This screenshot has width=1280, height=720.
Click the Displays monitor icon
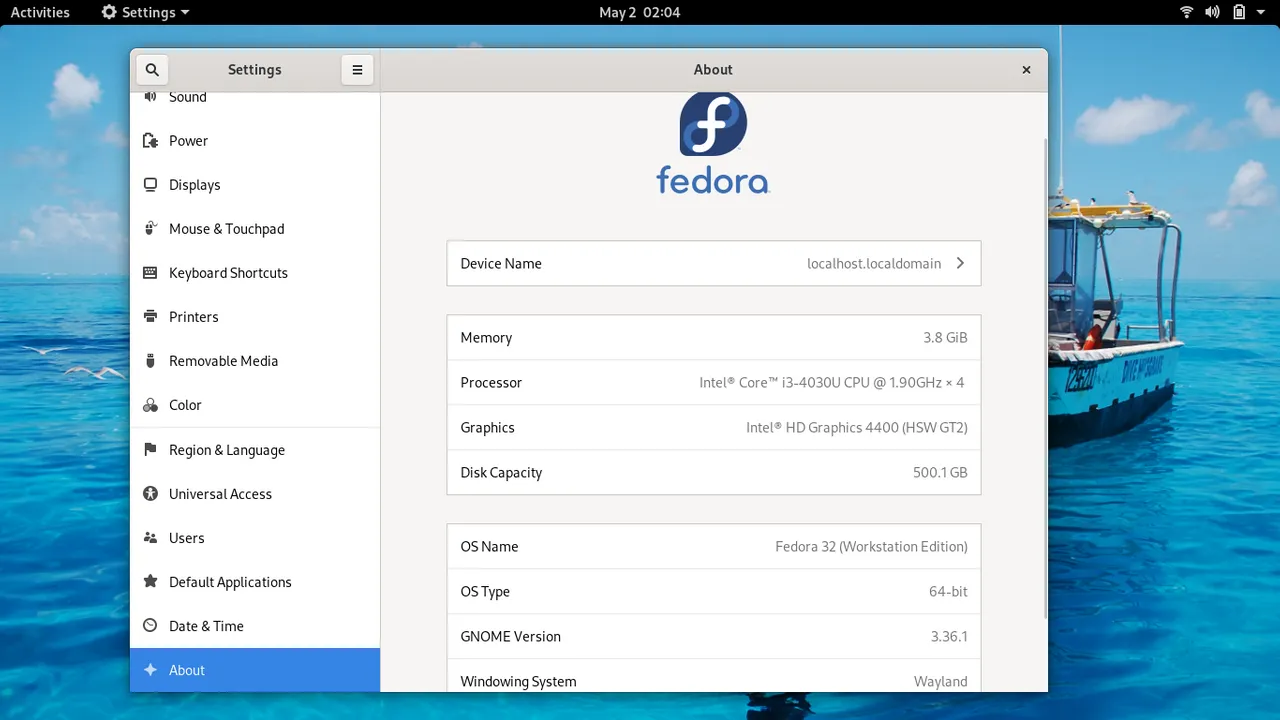(x=150, y=185)
